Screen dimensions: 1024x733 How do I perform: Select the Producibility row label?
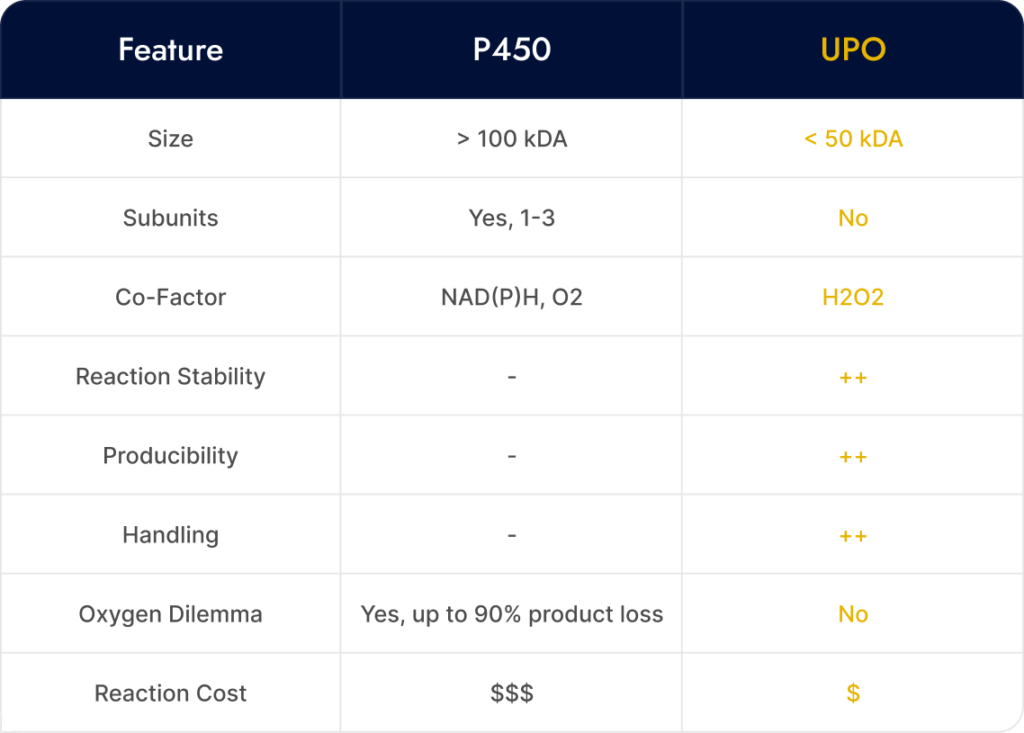[170, 456]
